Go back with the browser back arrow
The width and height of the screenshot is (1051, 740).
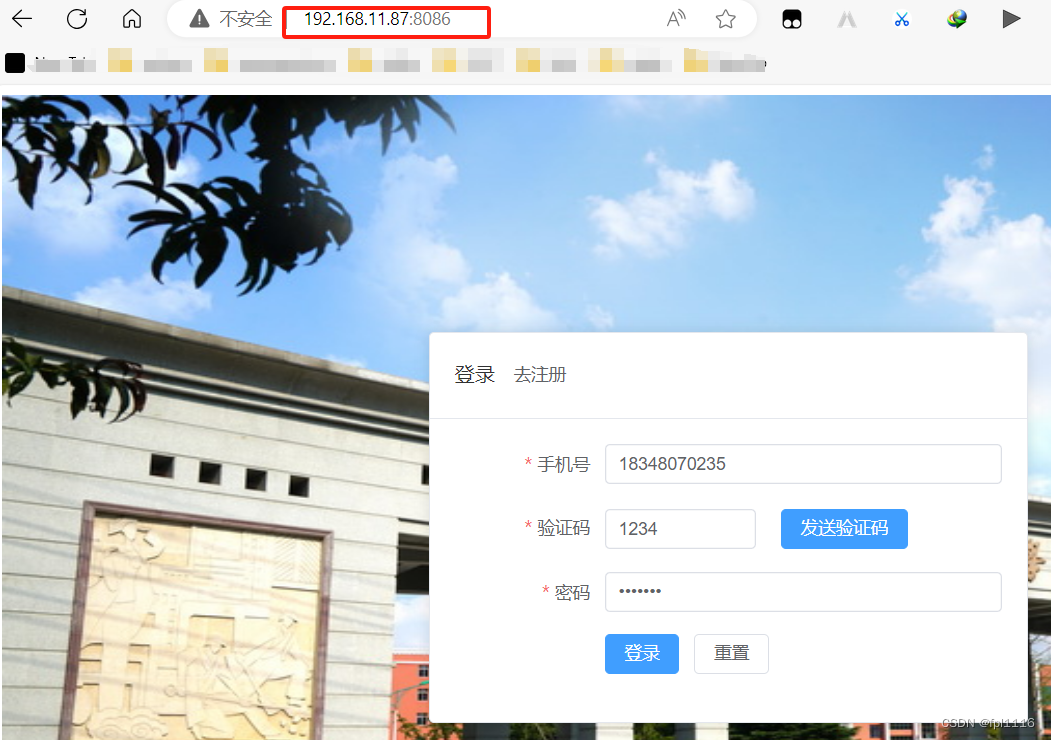coord(22,19)
